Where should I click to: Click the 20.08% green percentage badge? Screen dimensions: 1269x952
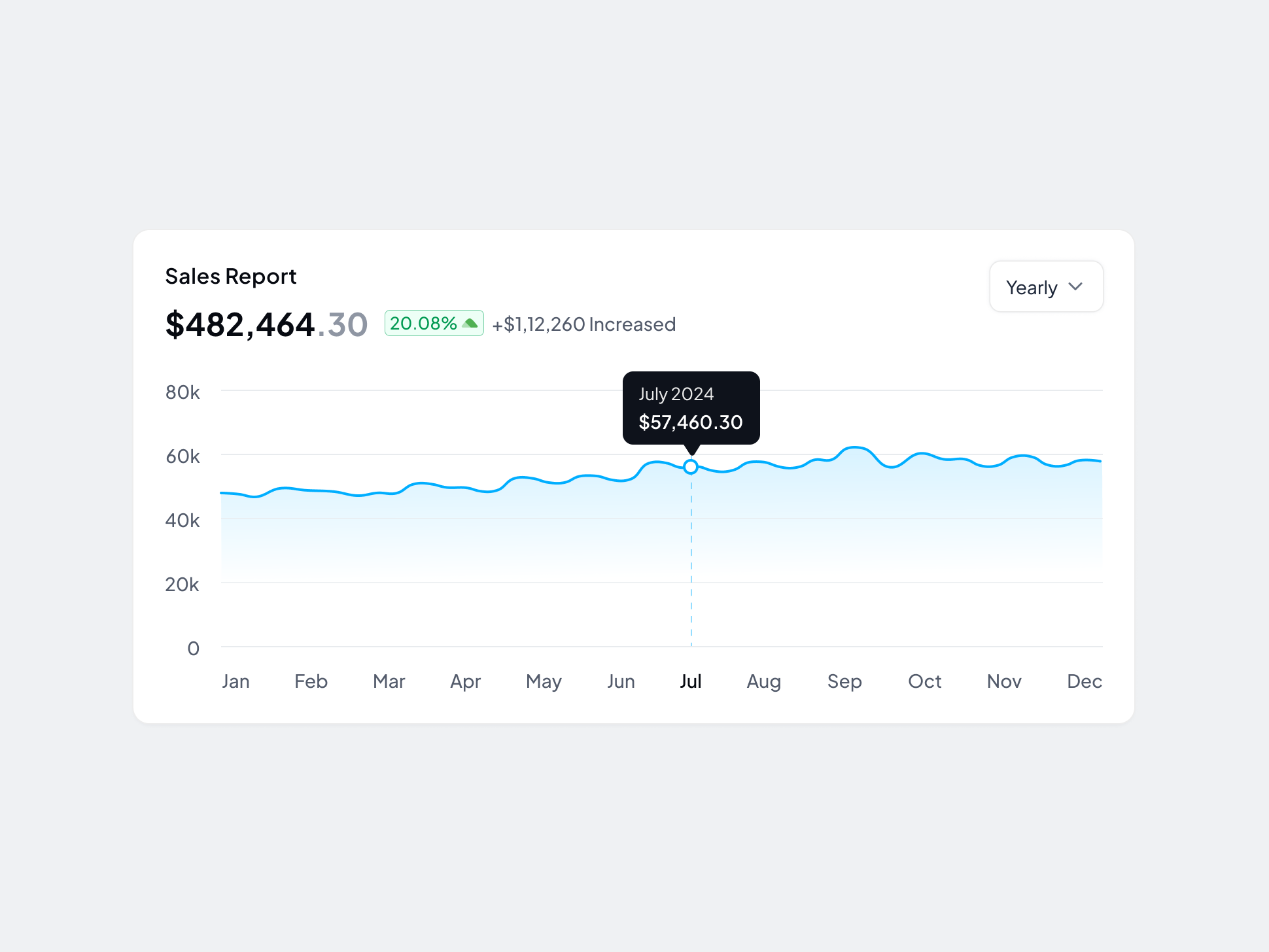[433, 322]
